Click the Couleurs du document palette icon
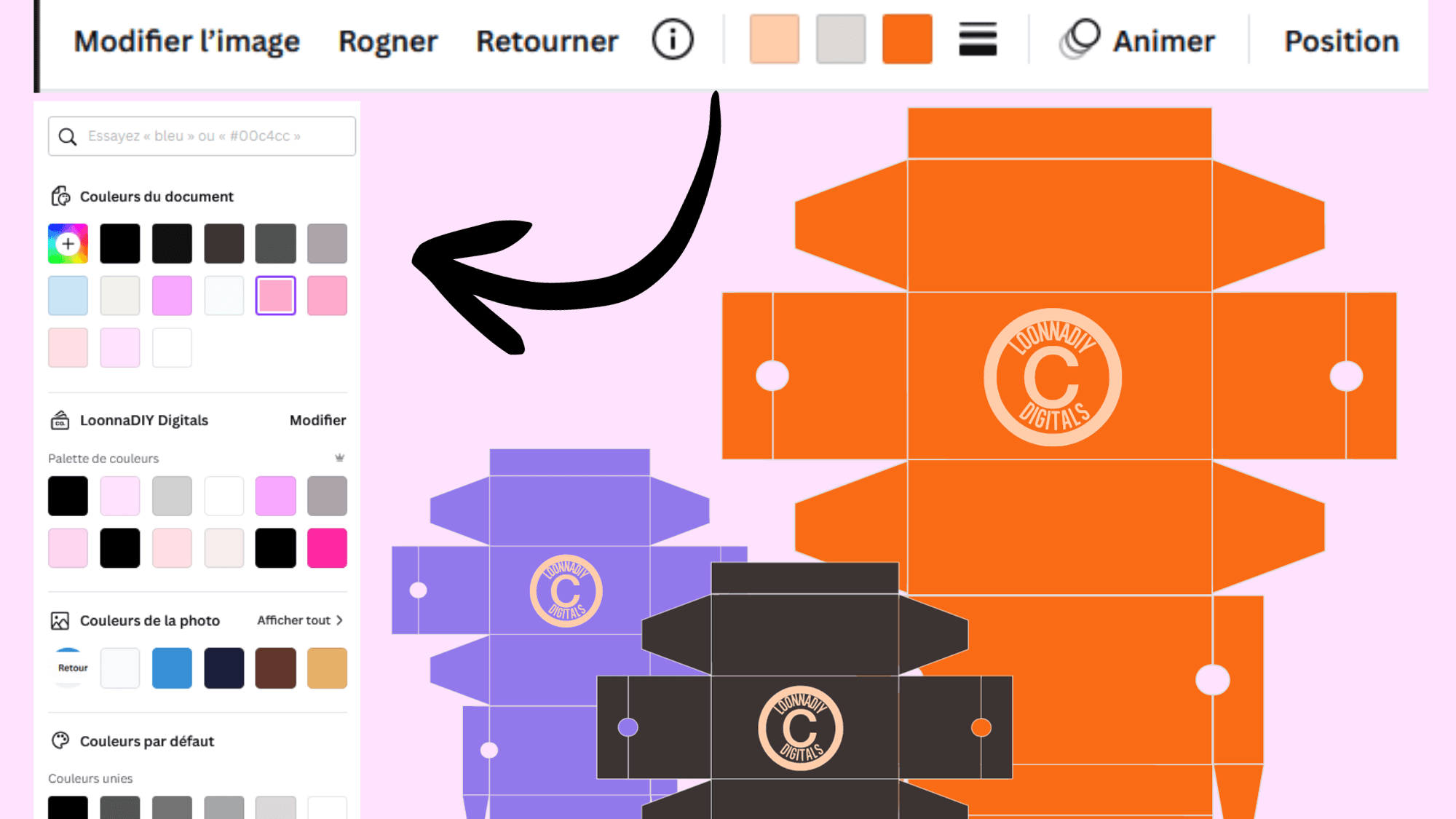This screenshot has height=819, width=1456. coord(60,197)
